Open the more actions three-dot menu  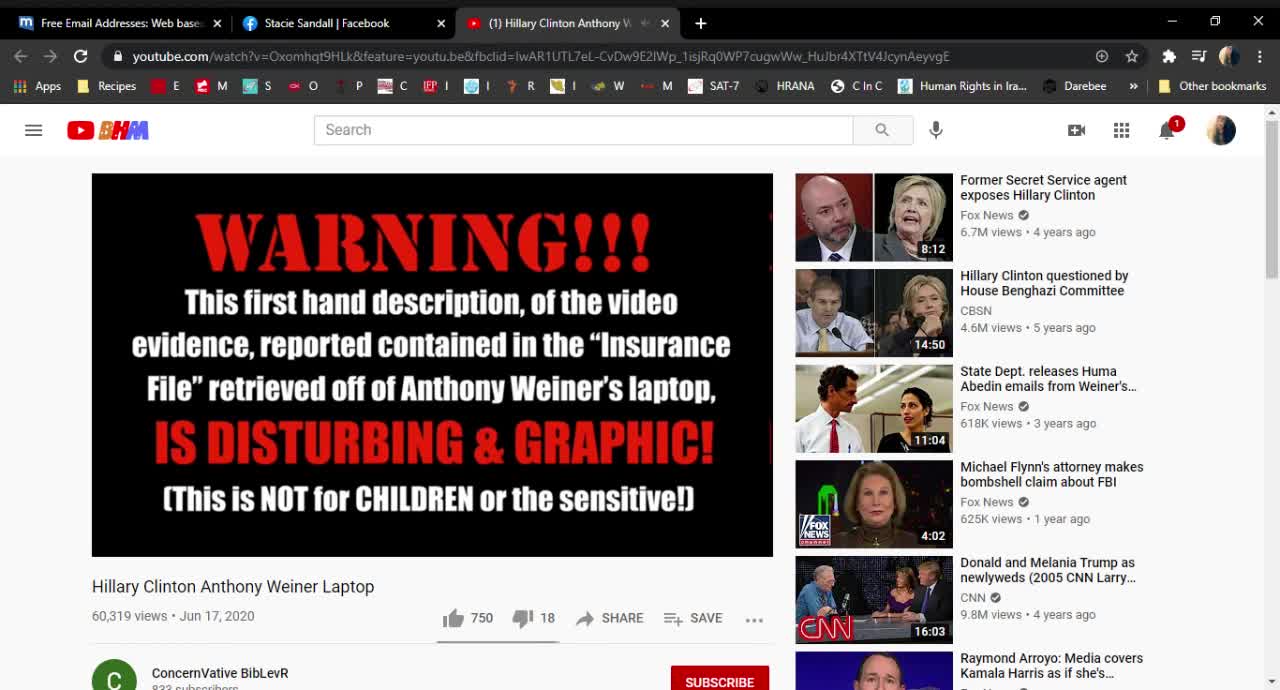pos(754,620)
